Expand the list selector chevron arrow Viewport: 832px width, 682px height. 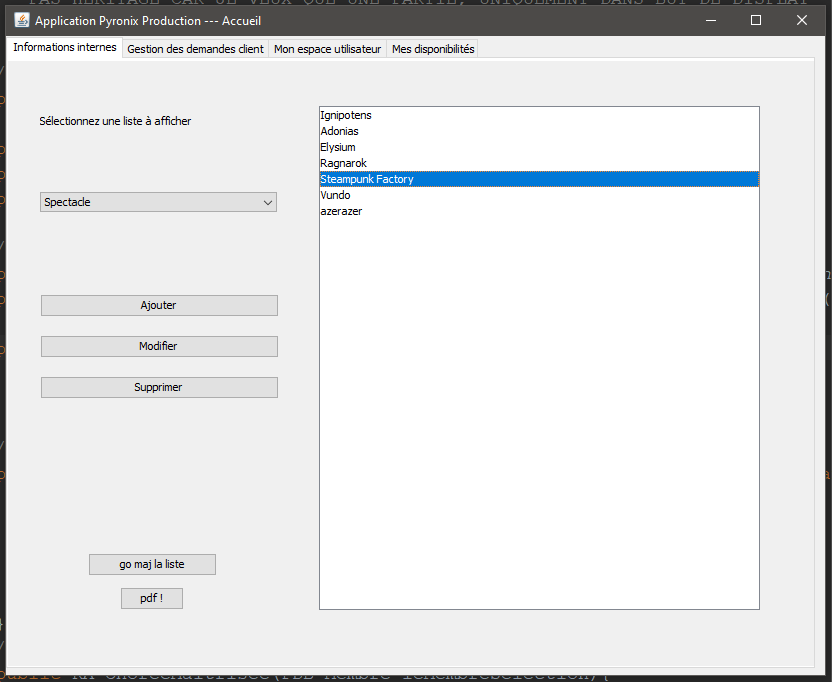[x=267, y=202]
